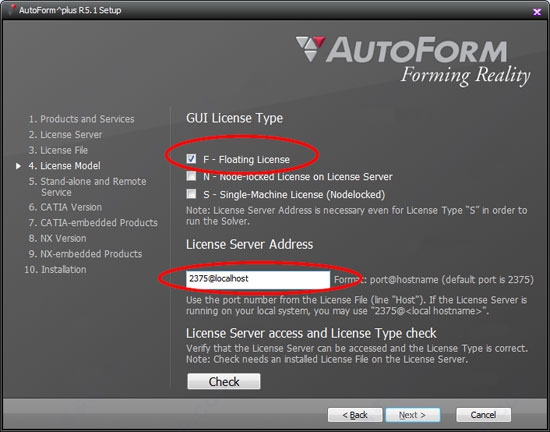
Task: Enable S - Single-Machine License checkbox
Action: pos(191,194)
